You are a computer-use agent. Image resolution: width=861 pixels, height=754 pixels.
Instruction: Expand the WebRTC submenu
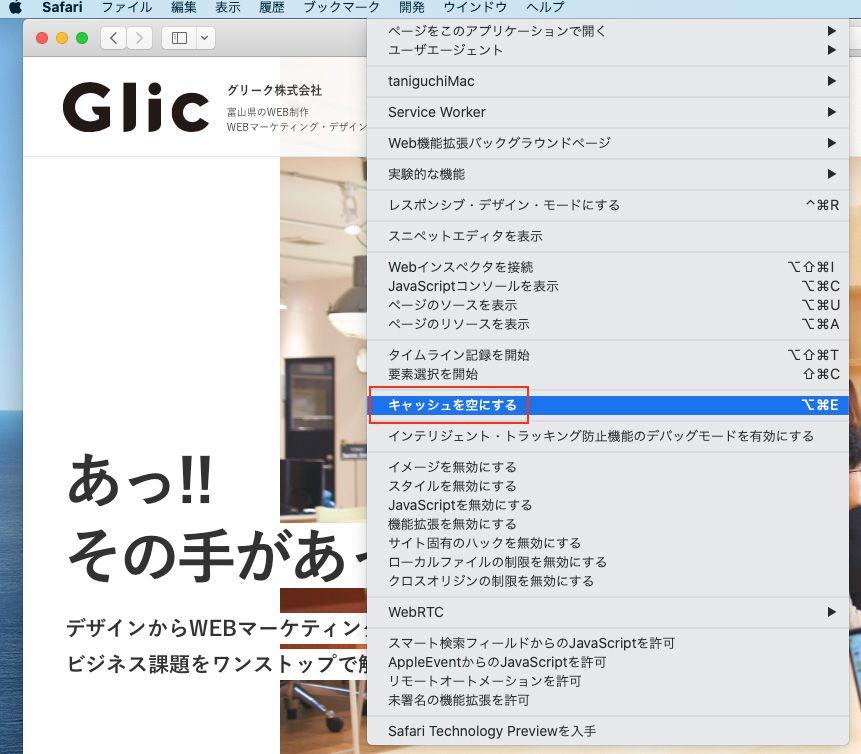(415, 612)
